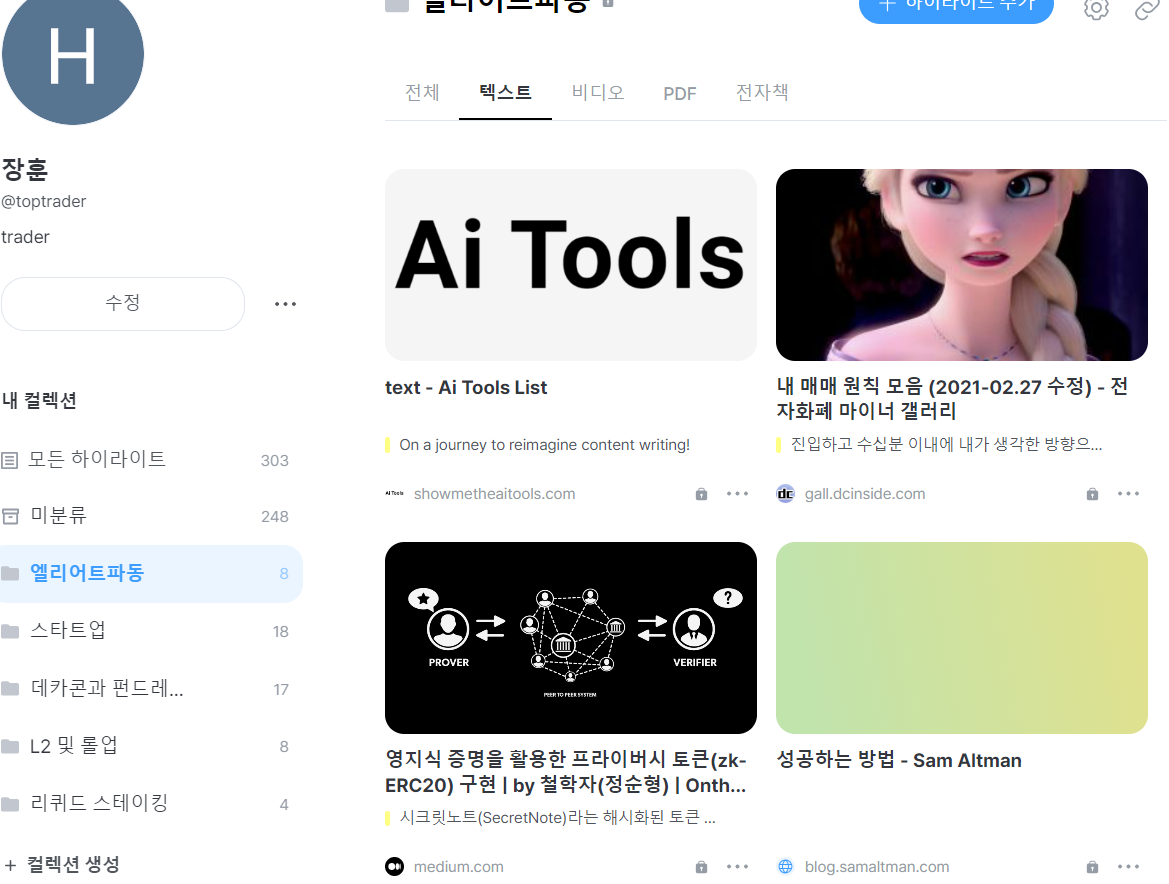1169x884 pixels.
Task: Click the Prover Verifier diagram thumbnail
Action: point(570,638)
